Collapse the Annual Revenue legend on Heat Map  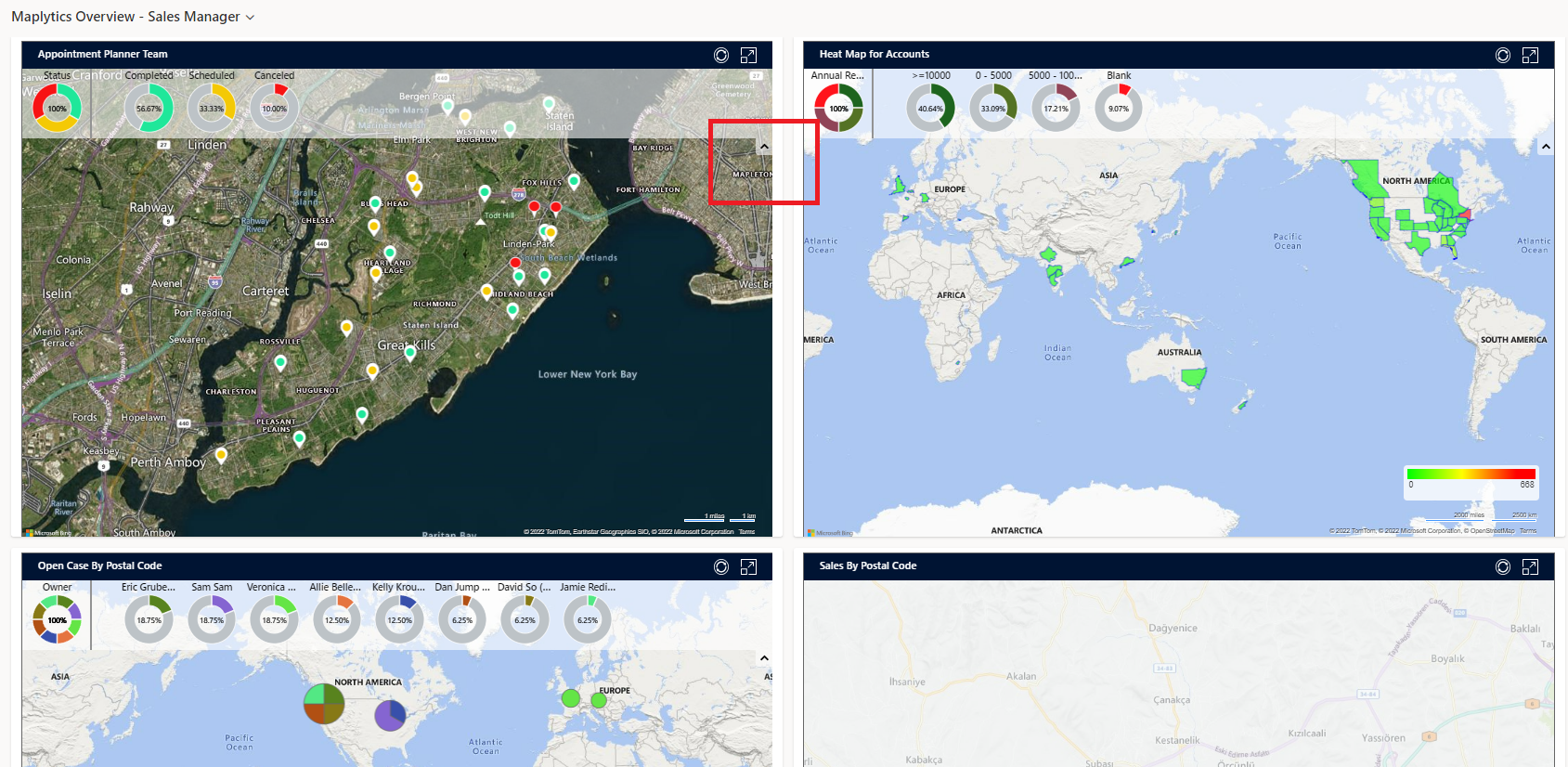pos(1546,147)
